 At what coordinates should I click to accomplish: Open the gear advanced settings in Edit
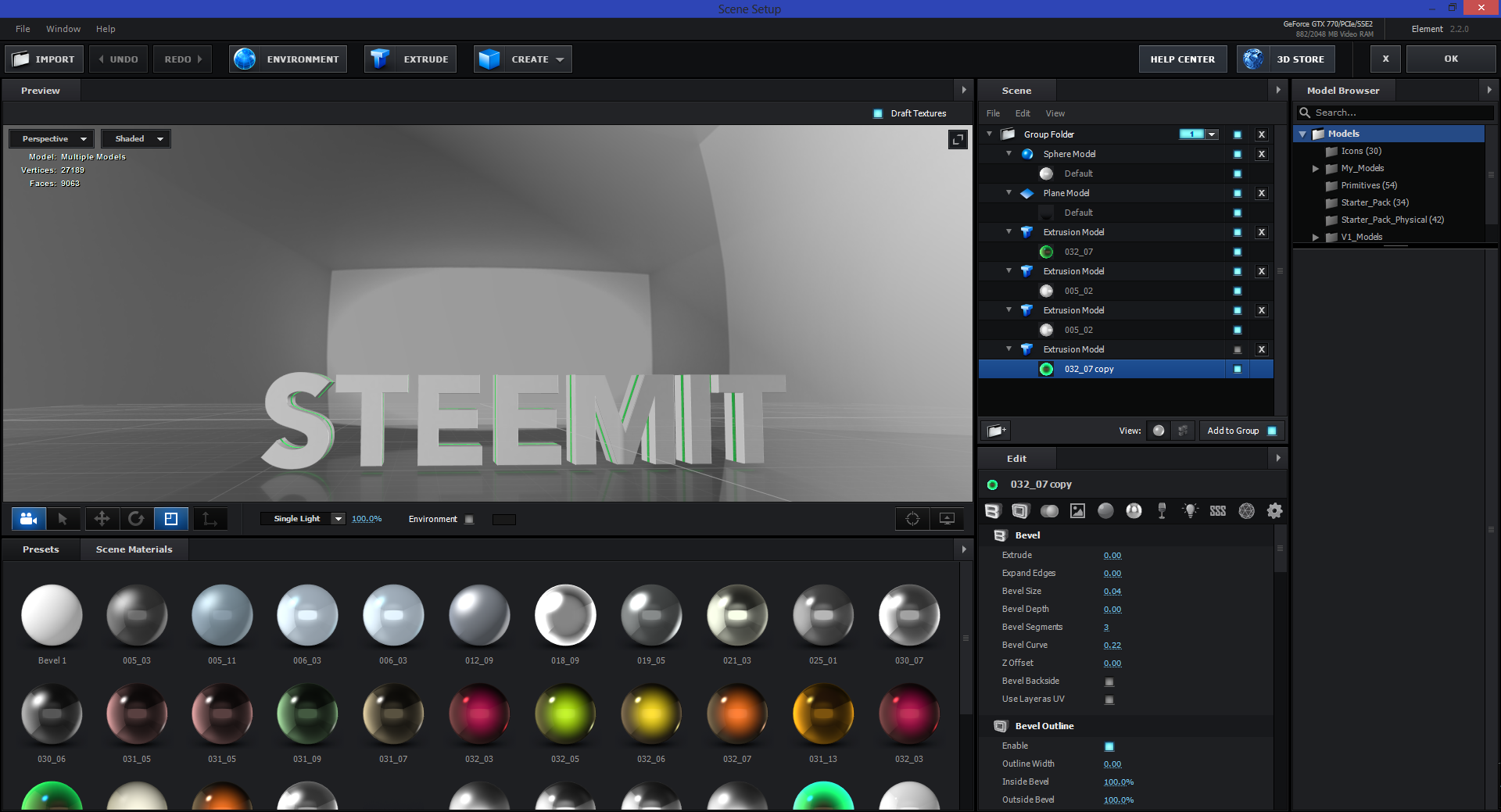[1274, 511]
